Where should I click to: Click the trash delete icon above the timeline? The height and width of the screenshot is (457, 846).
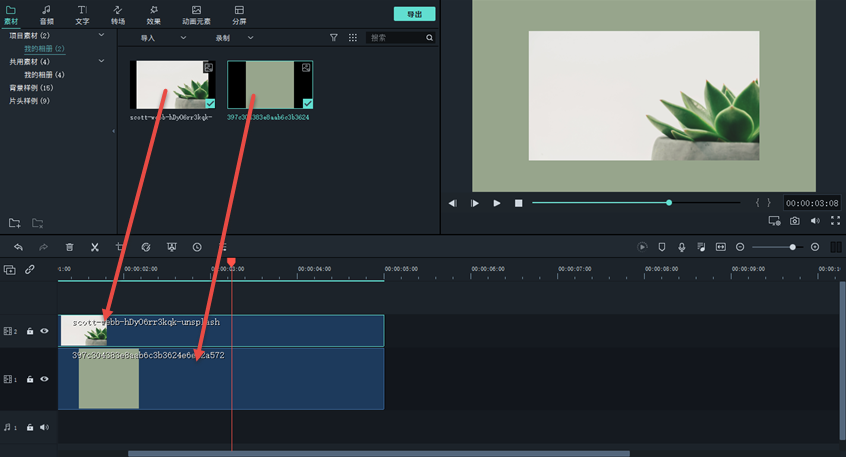pos(69,247)
